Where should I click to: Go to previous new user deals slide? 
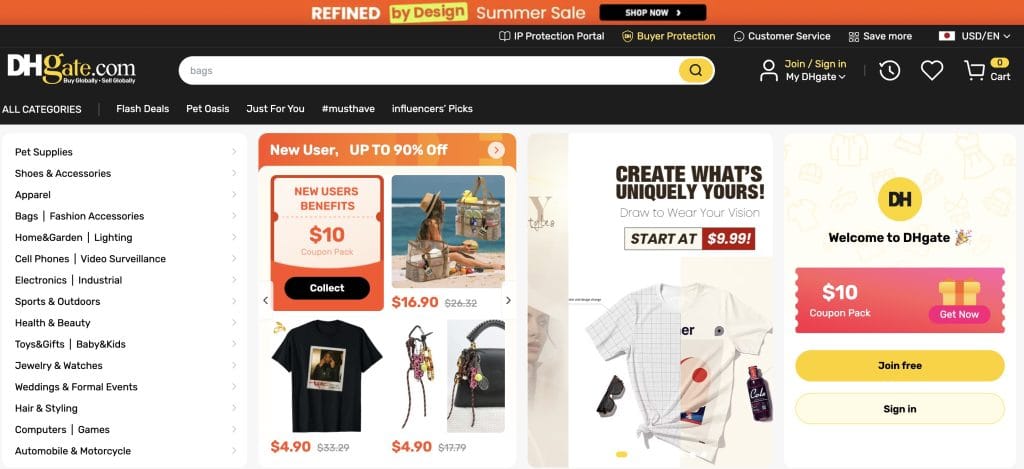266,300
